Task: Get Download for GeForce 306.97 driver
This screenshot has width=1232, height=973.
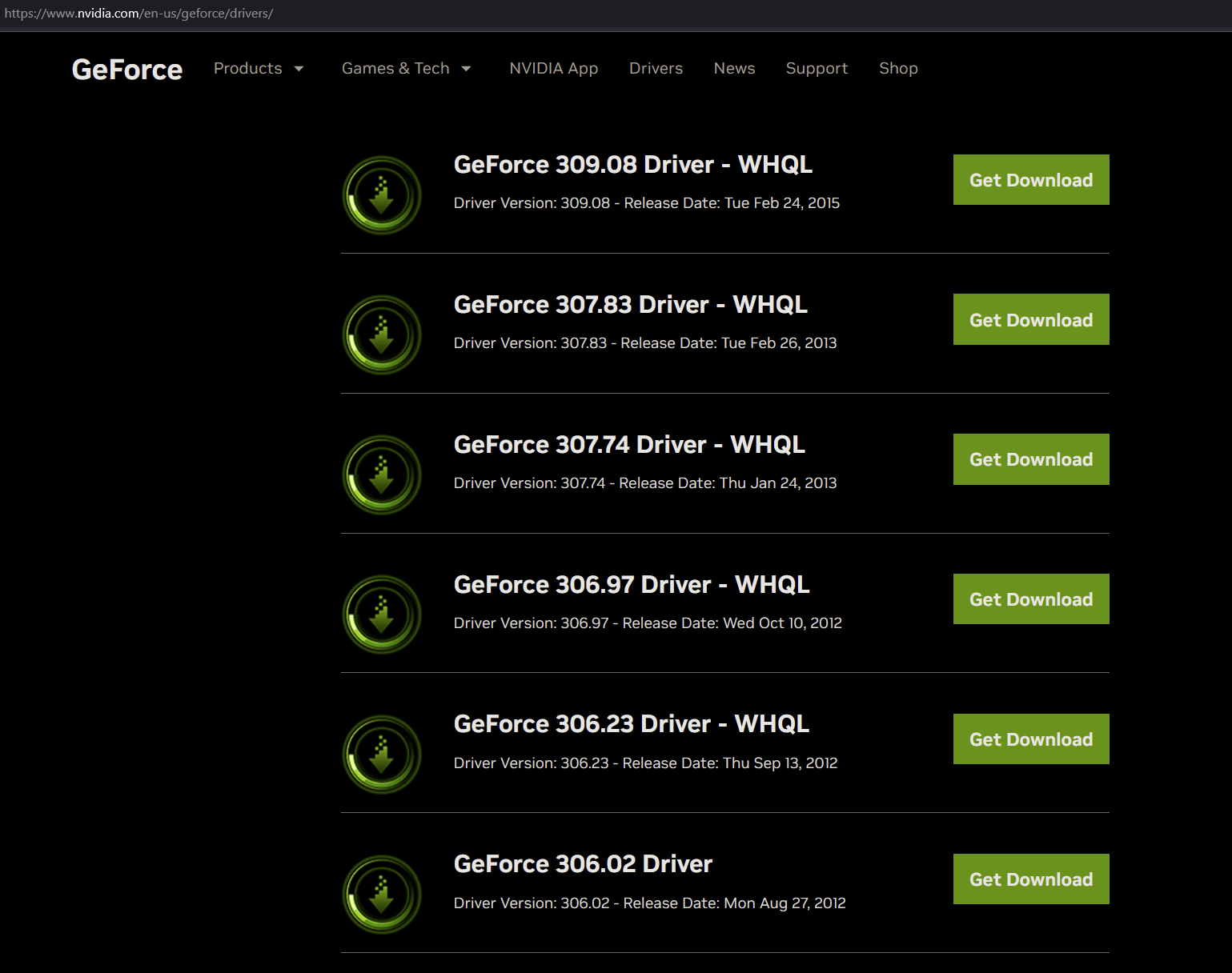Action: 1031,599
